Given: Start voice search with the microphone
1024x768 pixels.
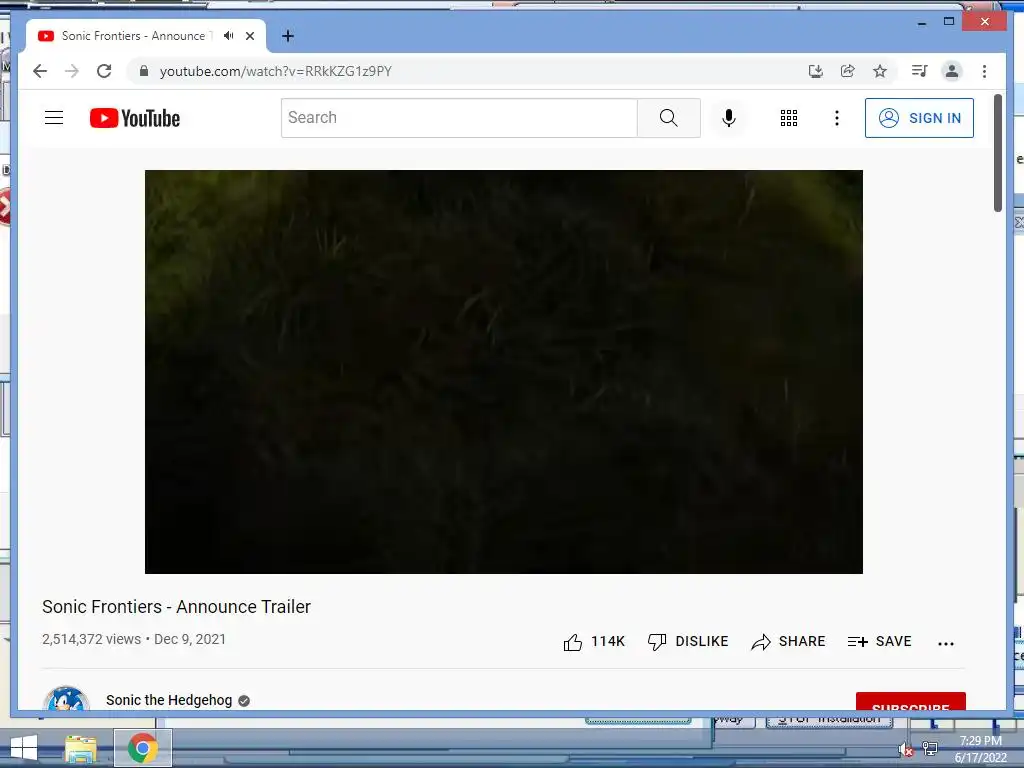Looking at the screenshot, I should coord(729,118).
